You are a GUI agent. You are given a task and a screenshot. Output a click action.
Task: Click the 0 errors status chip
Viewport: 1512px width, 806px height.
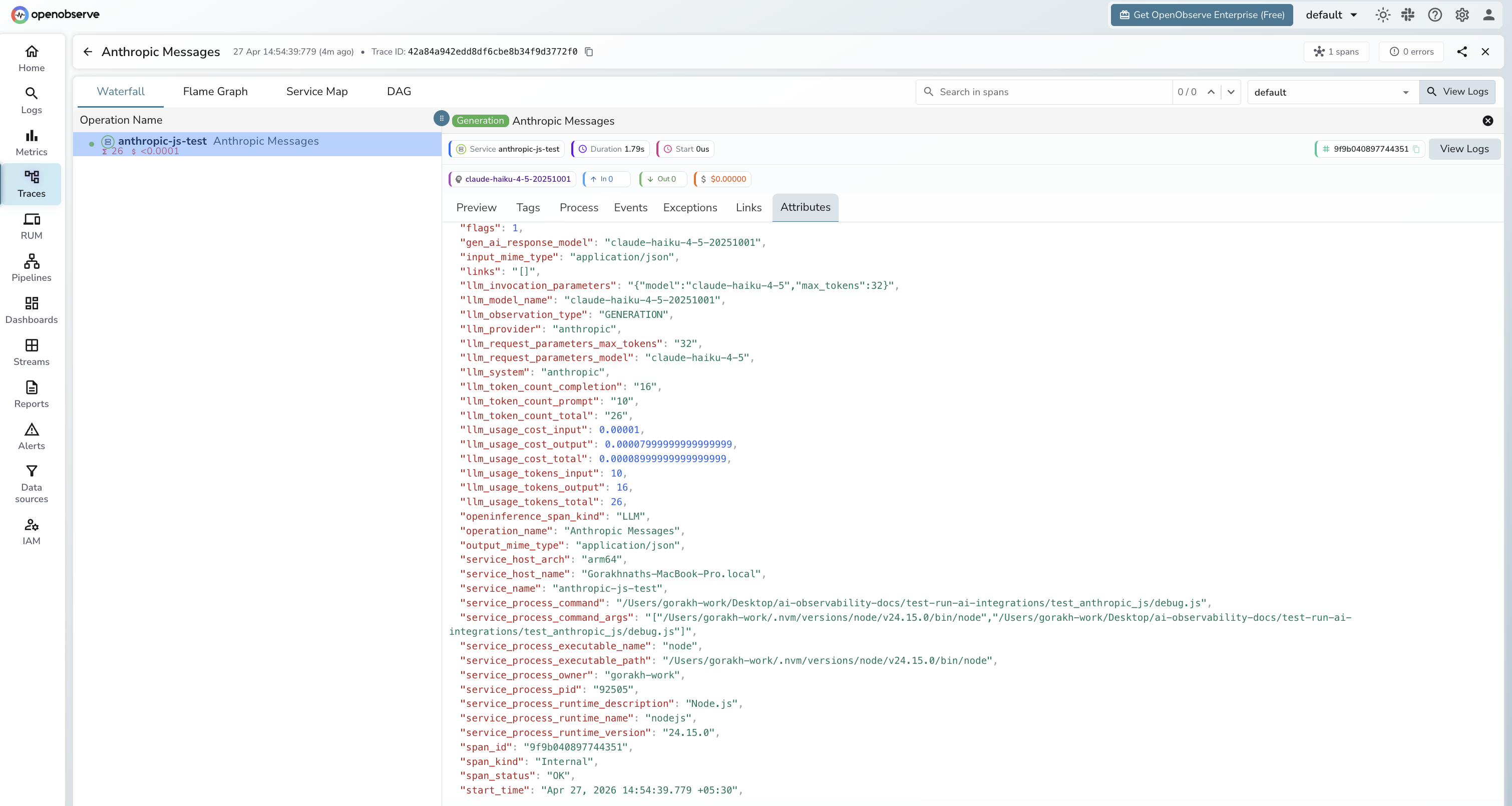click(1411, 52)
